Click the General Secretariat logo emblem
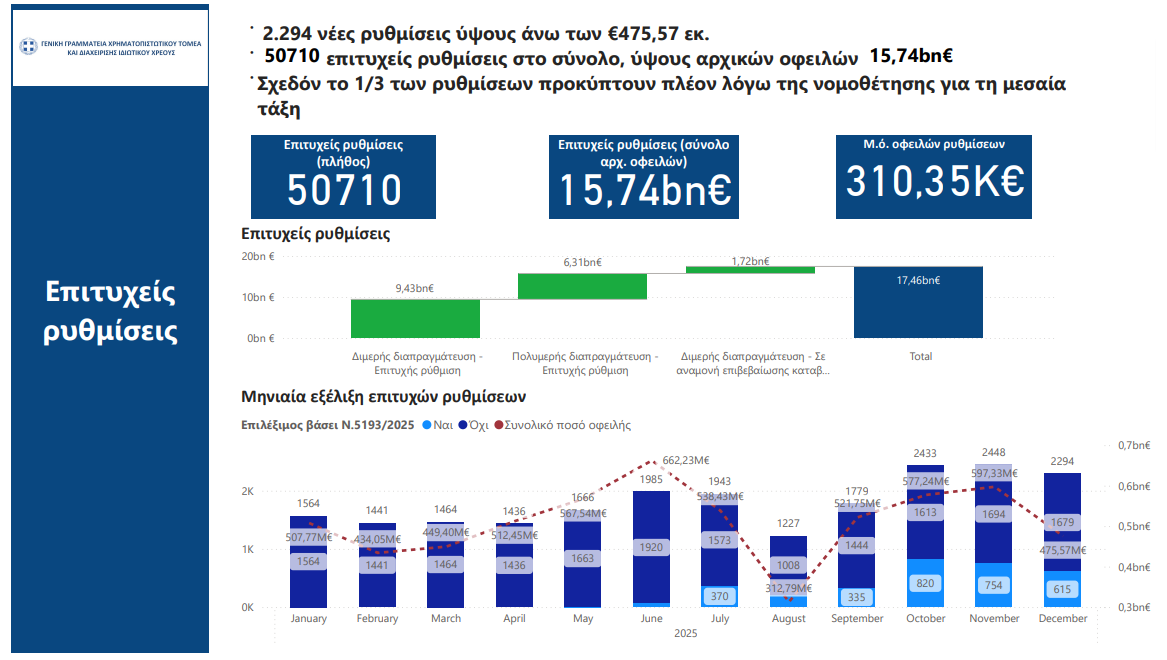Screen dimensions: 1167x660 point(28,46)
